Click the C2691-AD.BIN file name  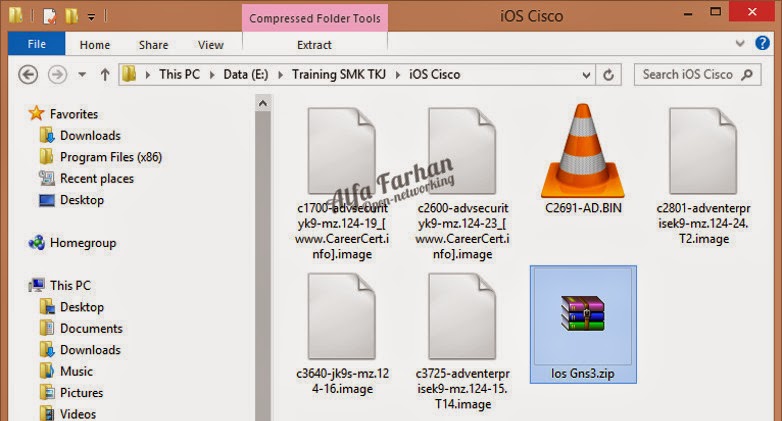[x=583, y=208]
